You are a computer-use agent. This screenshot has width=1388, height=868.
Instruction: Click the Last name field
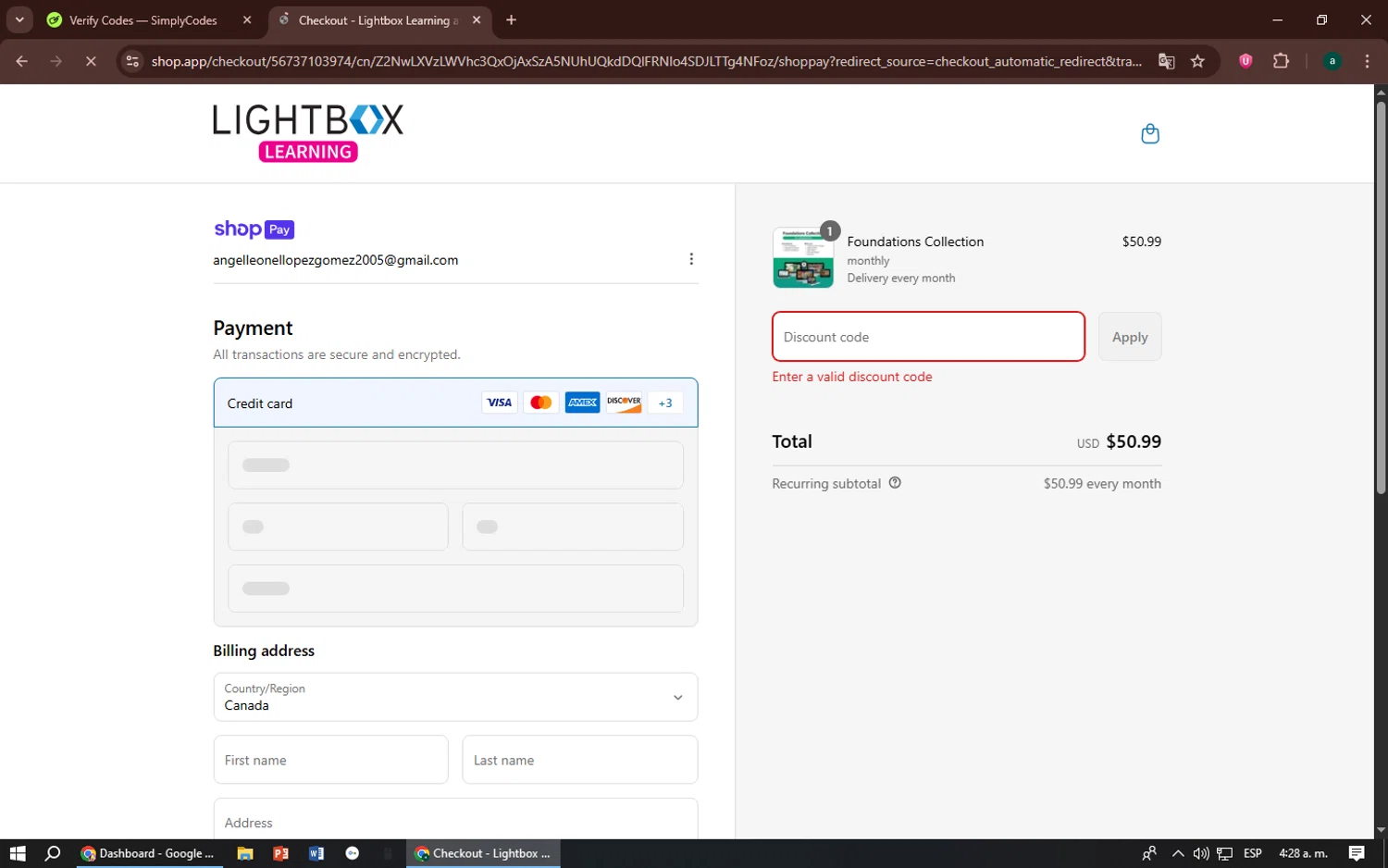coord(580,760)
